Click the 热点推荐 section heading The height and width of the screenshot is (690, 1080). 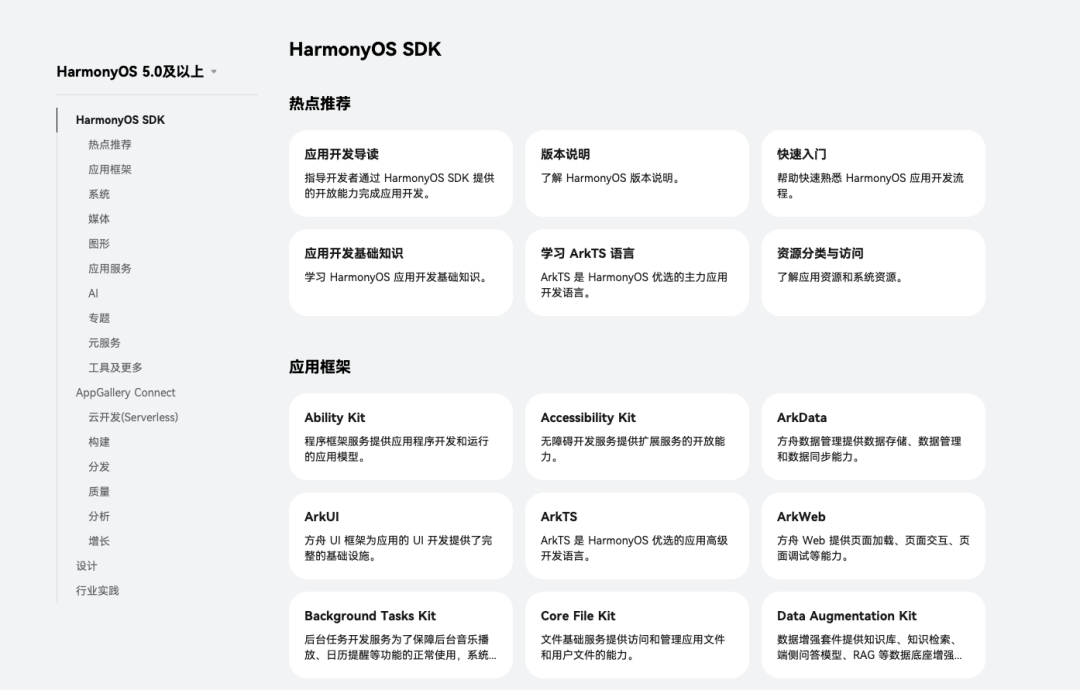320,103
